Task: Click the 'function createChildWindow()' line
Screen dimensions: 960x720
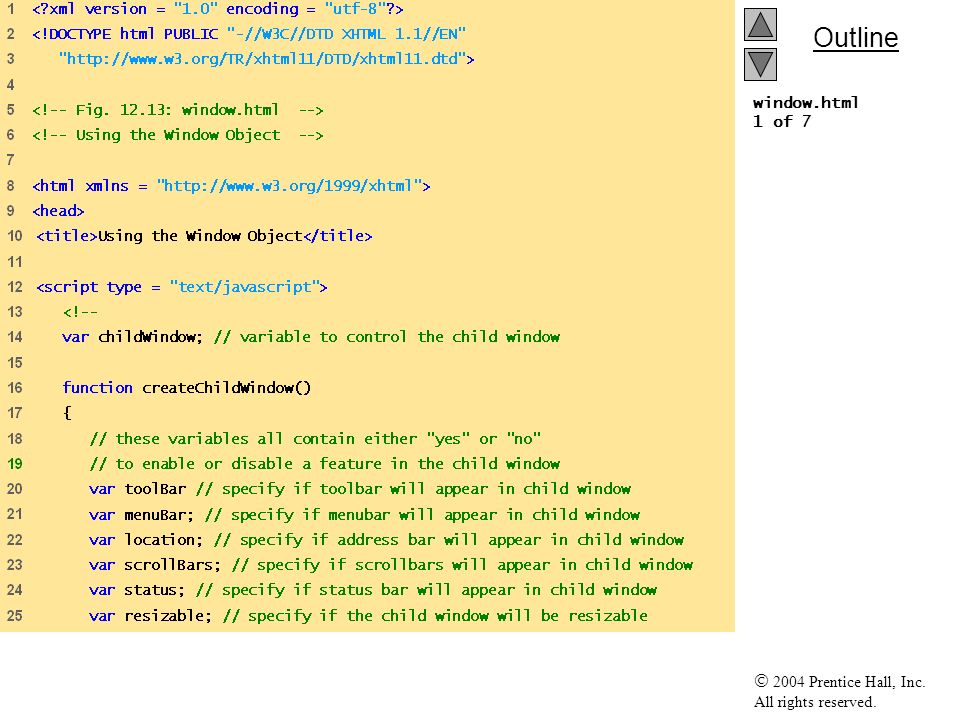Action: pos(186,388)
